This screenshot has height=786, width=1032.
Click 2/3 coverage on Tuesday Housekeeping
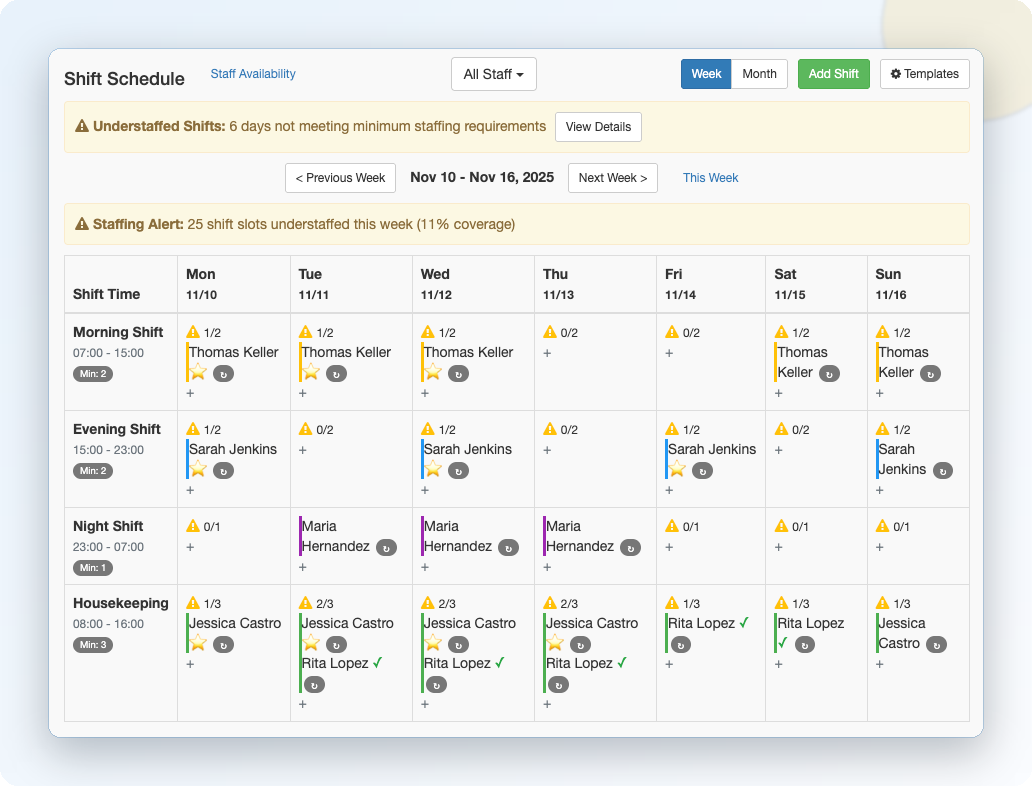324,604
